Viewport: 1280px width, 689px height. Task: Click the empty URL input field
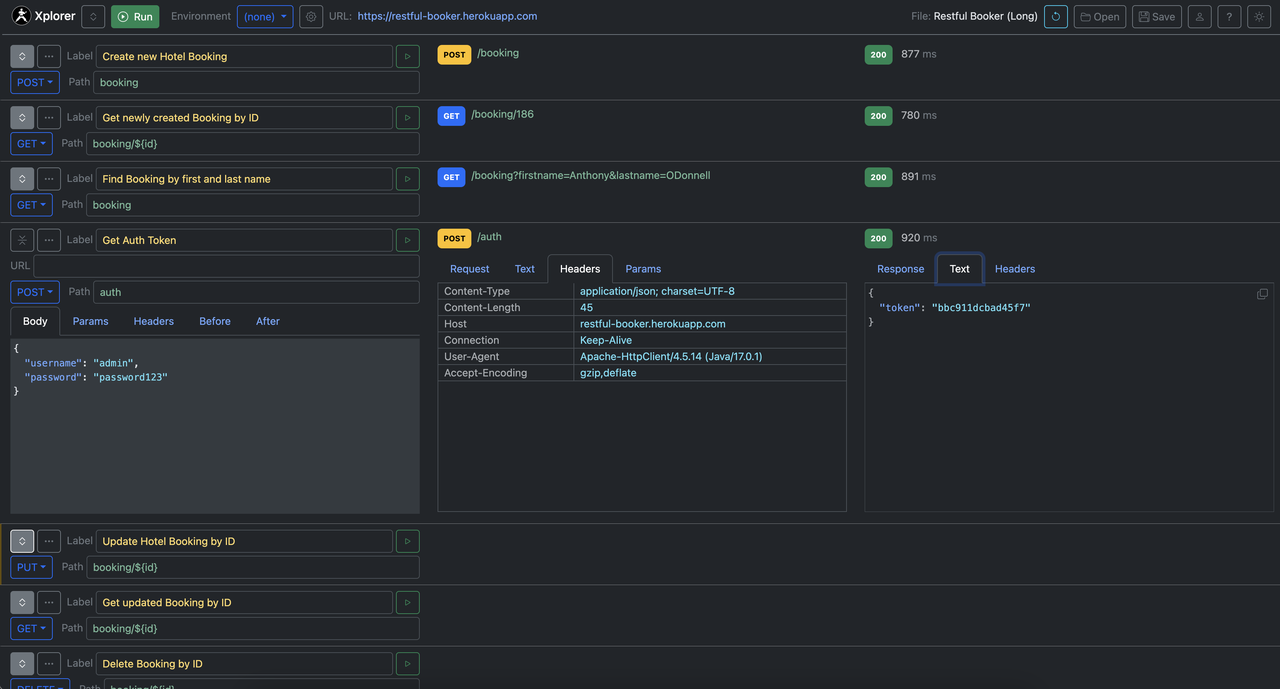click(x=226, y=266)
